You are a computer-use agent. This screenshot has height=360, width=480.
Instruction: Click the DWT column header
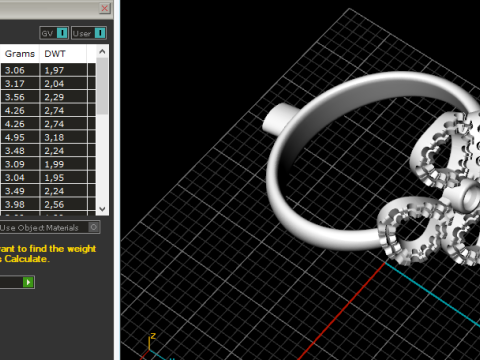63,54
